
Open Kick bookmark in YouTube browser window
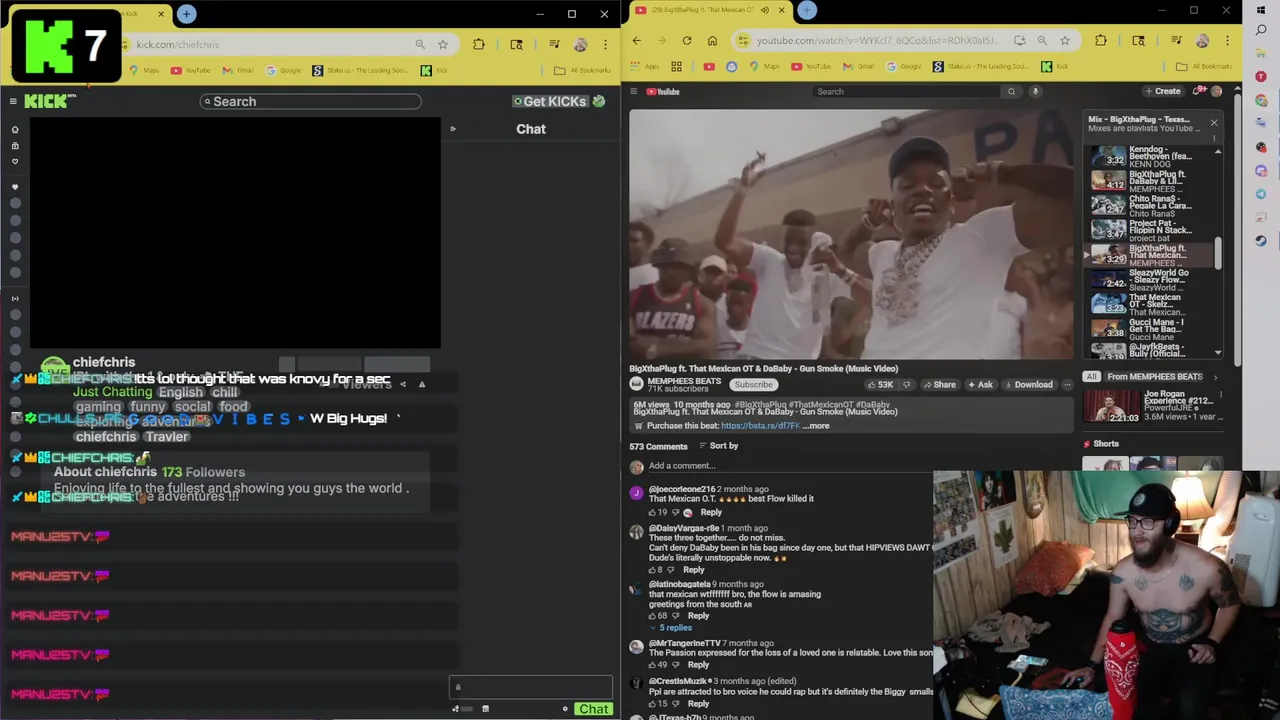click(1055, 66)
